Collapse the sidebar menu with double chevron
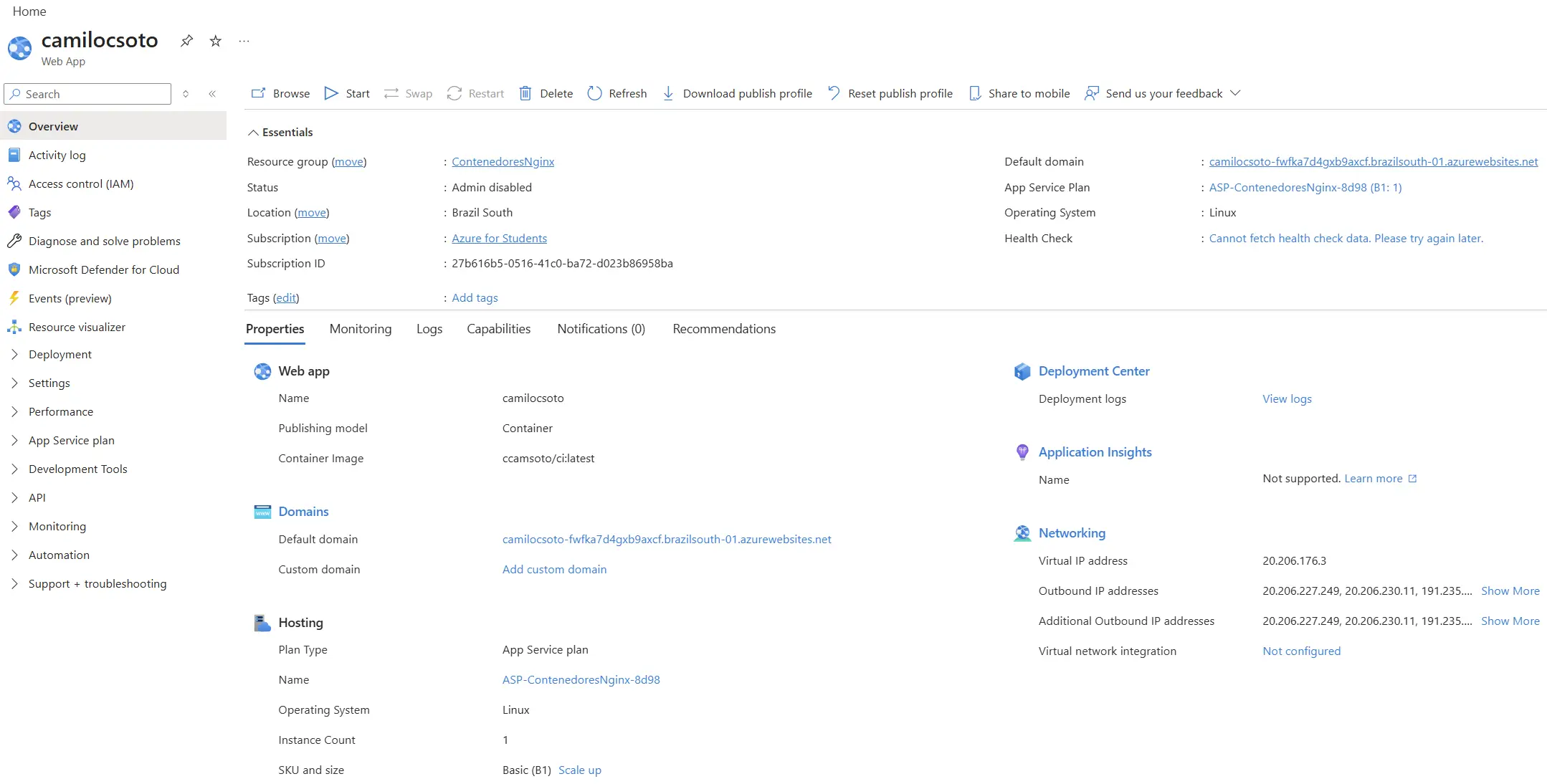The height and width of the screenshot is (784, 1547). point(212,94)
